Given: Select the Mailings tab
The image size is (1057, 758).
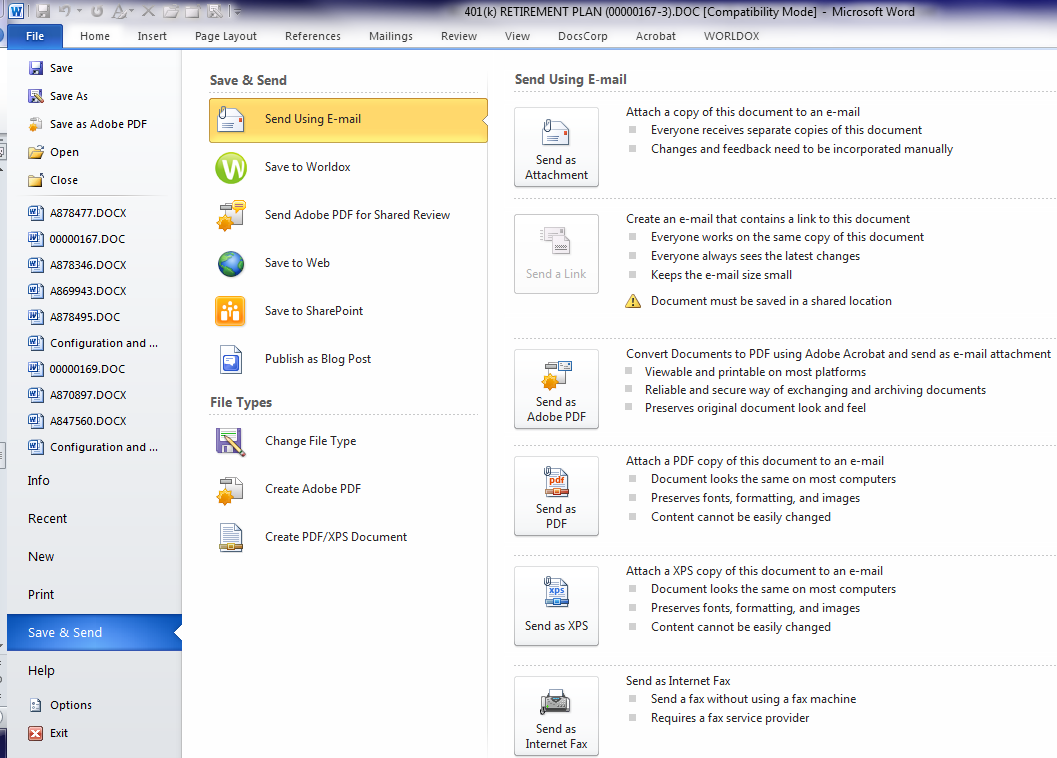Looking at the screenshot, I should tap(391, 36).
